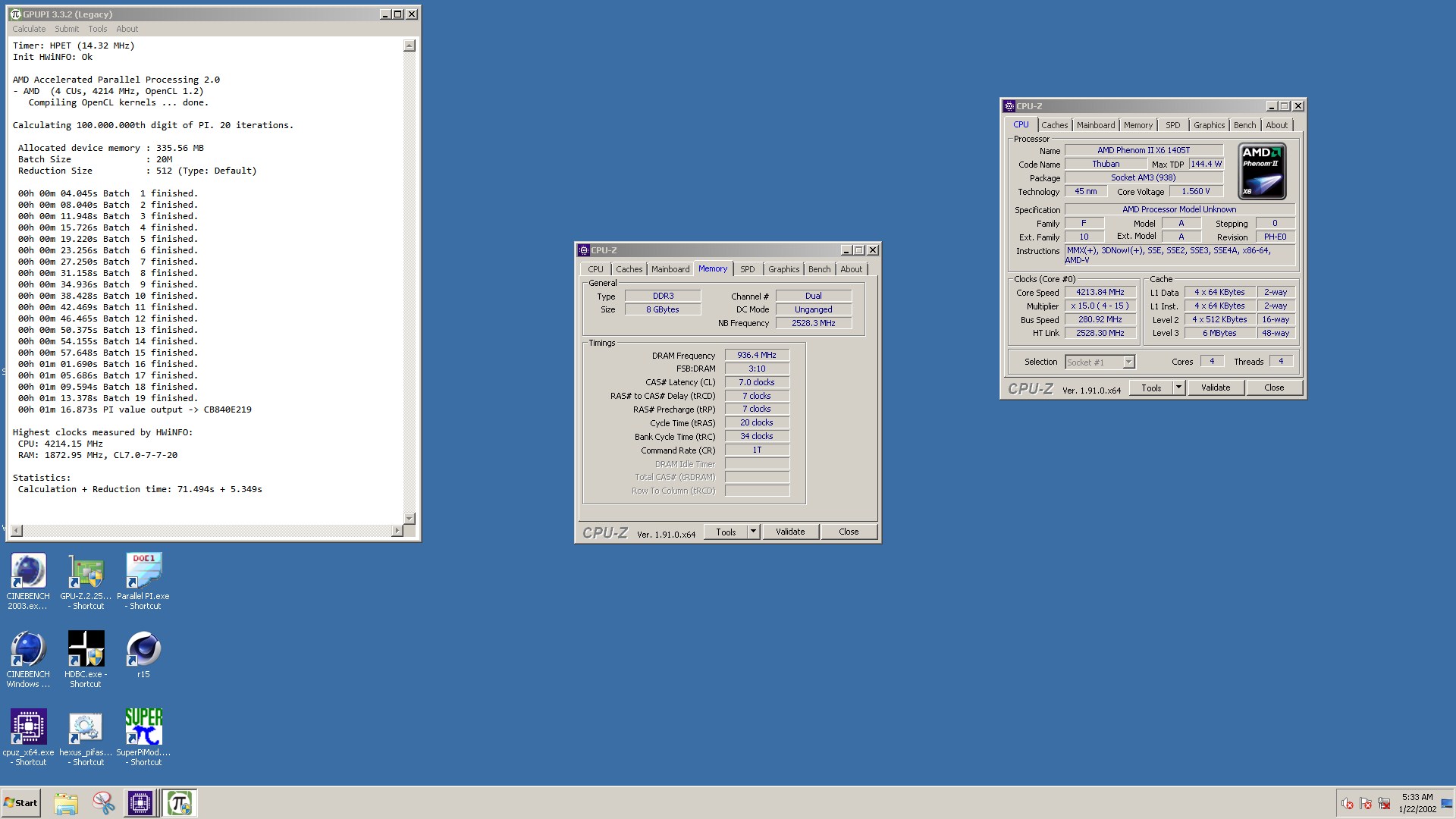Select SPD tab in memory CPU-Z window

coord(748,269)
